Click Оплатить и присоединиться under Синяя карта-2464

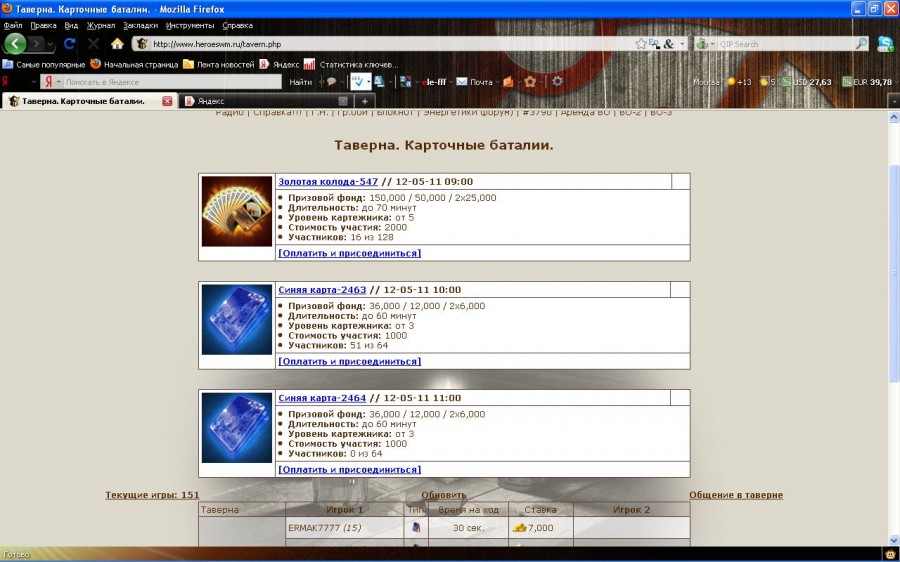click(x=350, y=470)
